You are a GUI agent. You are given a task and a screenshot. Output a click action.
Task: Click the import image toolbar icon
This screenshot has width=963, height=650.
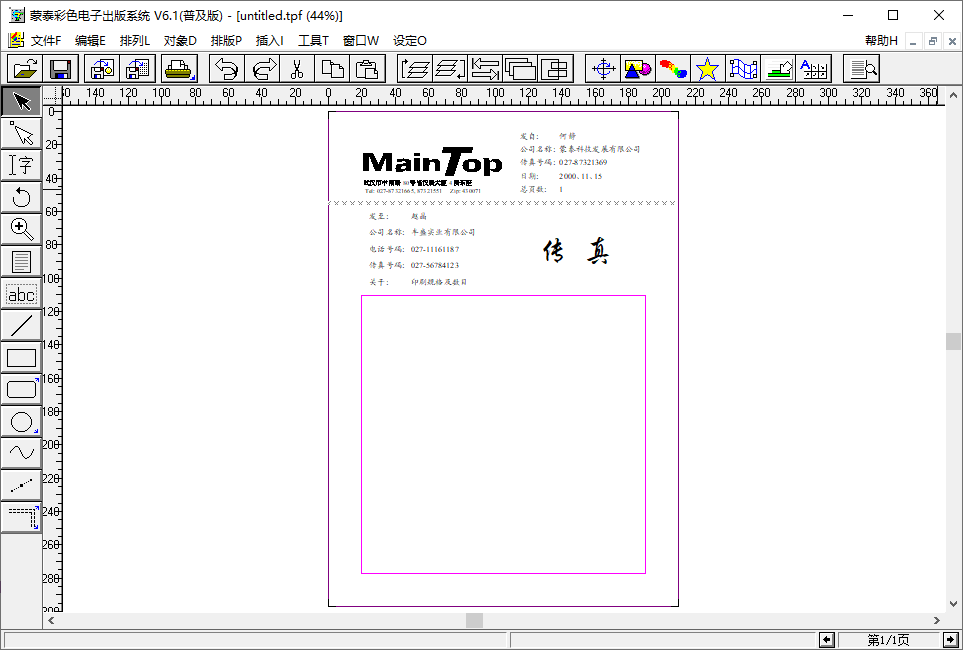pyautogui.click(x=102, y=69)
